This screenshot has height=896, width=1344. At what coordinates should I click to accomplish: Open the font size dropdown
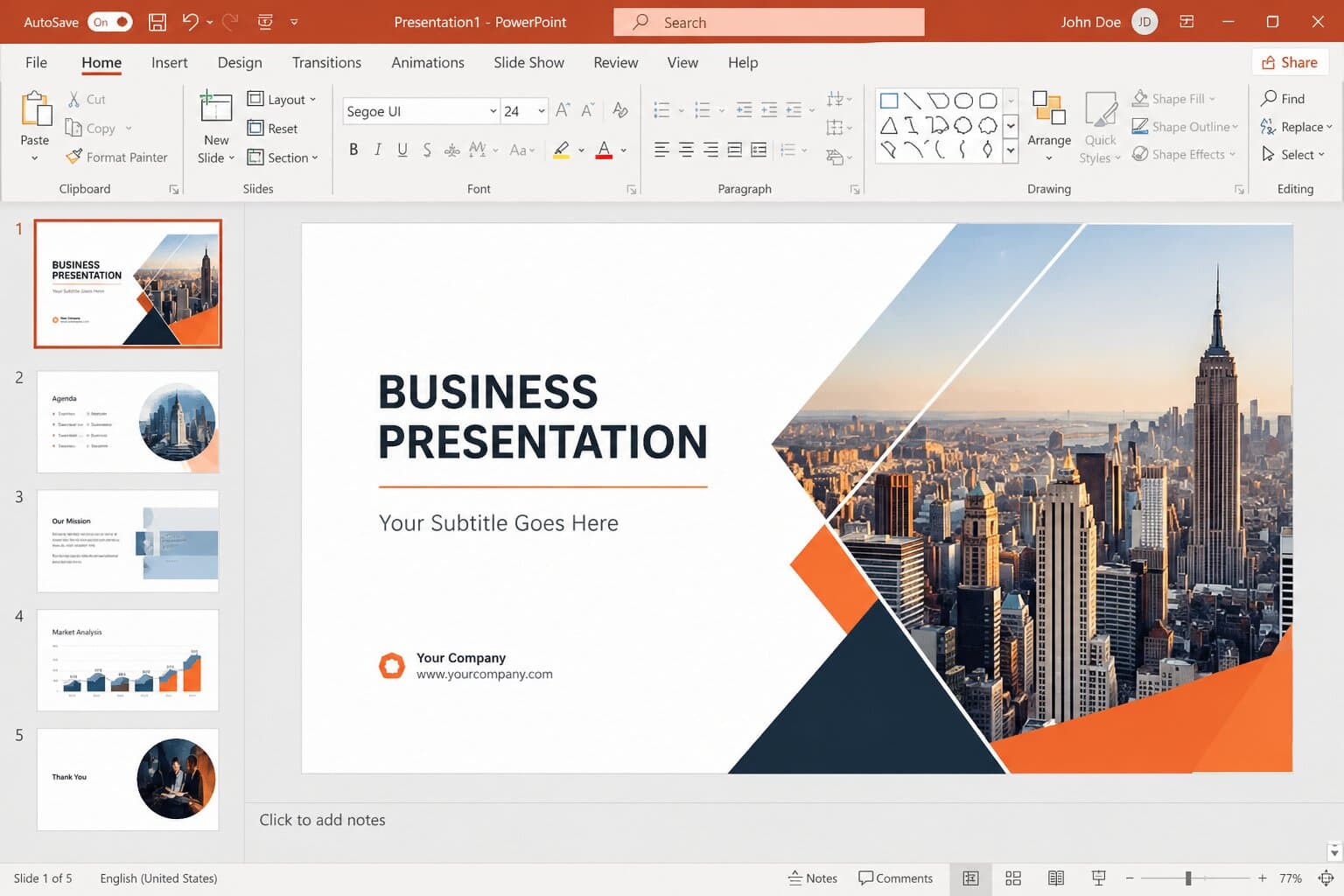(541, 111)
